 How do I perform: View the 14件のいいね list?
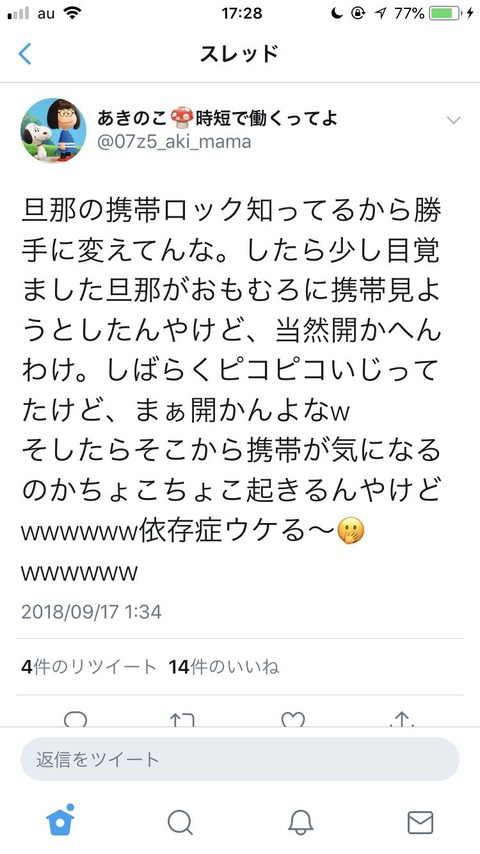point(224,667)
